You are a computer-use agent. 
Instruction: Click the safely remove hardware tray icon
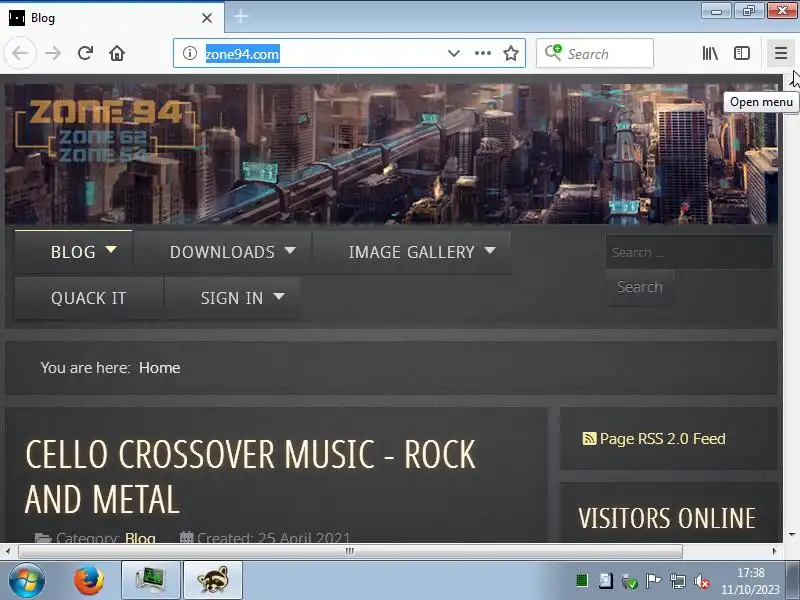(630, 581)
